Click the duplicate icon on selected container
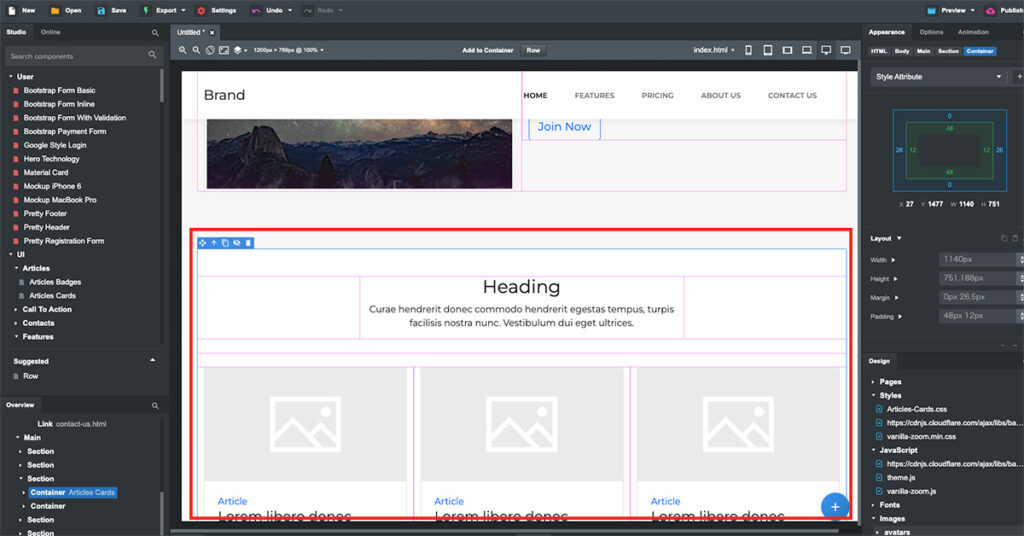This screenshot has width=1024, height=536. (x=225, y=243)
